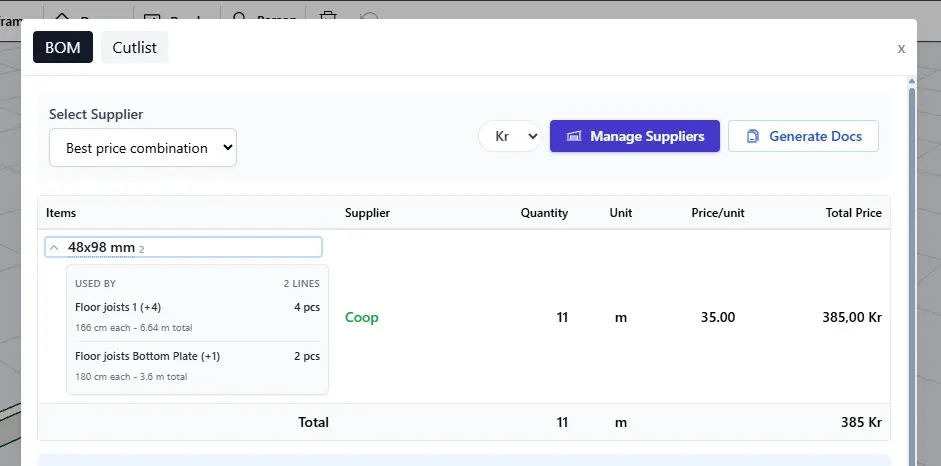The image size is (941, 466).
Task: Click the 2 LINES label
Action: coord(301,284)
